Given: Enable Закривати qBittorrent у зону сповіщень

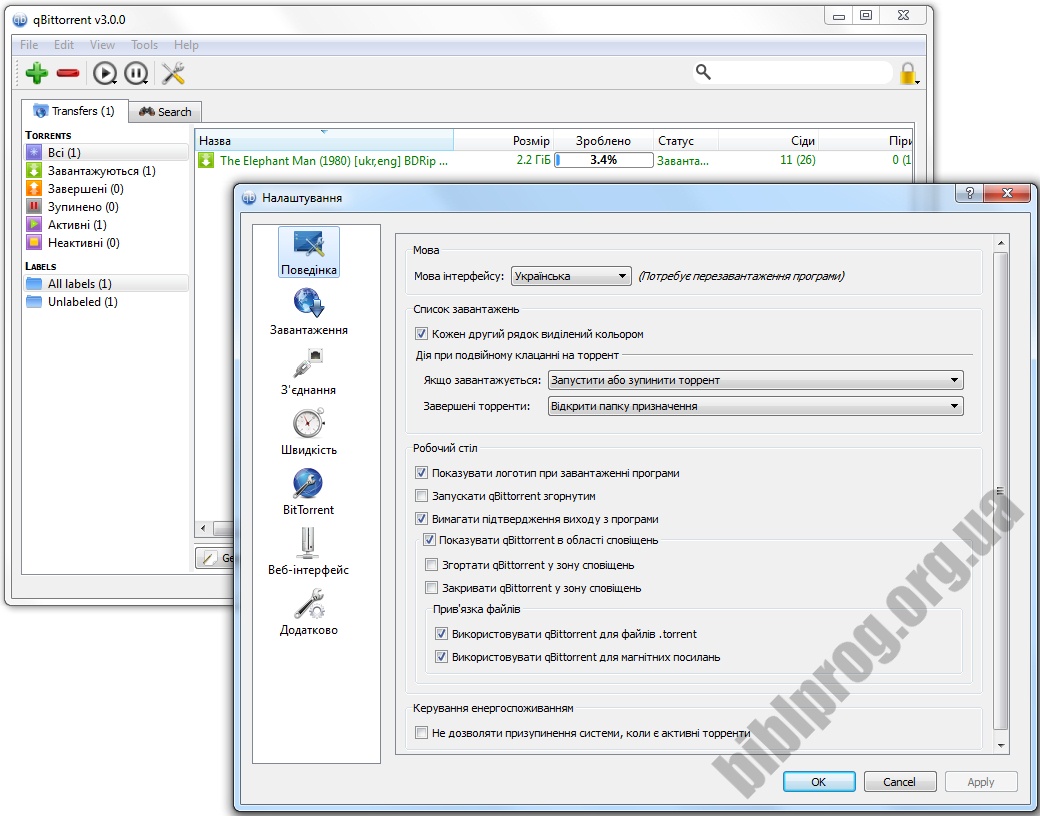Looking at the screenshot, I should point(431,588).
